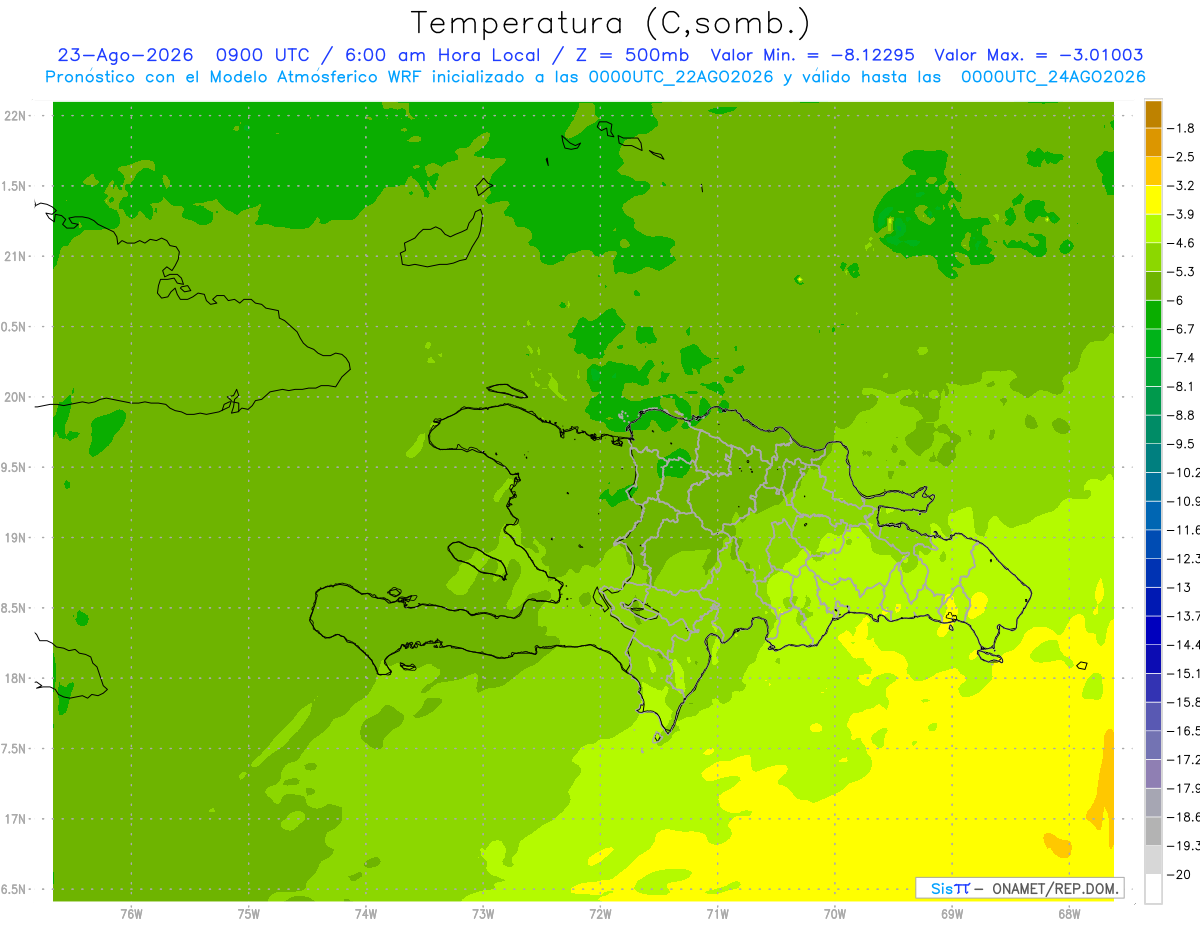This screenshot has height=927, width=1200.
Task: Click the "69W" longitude label
Action: coord(952,914)
